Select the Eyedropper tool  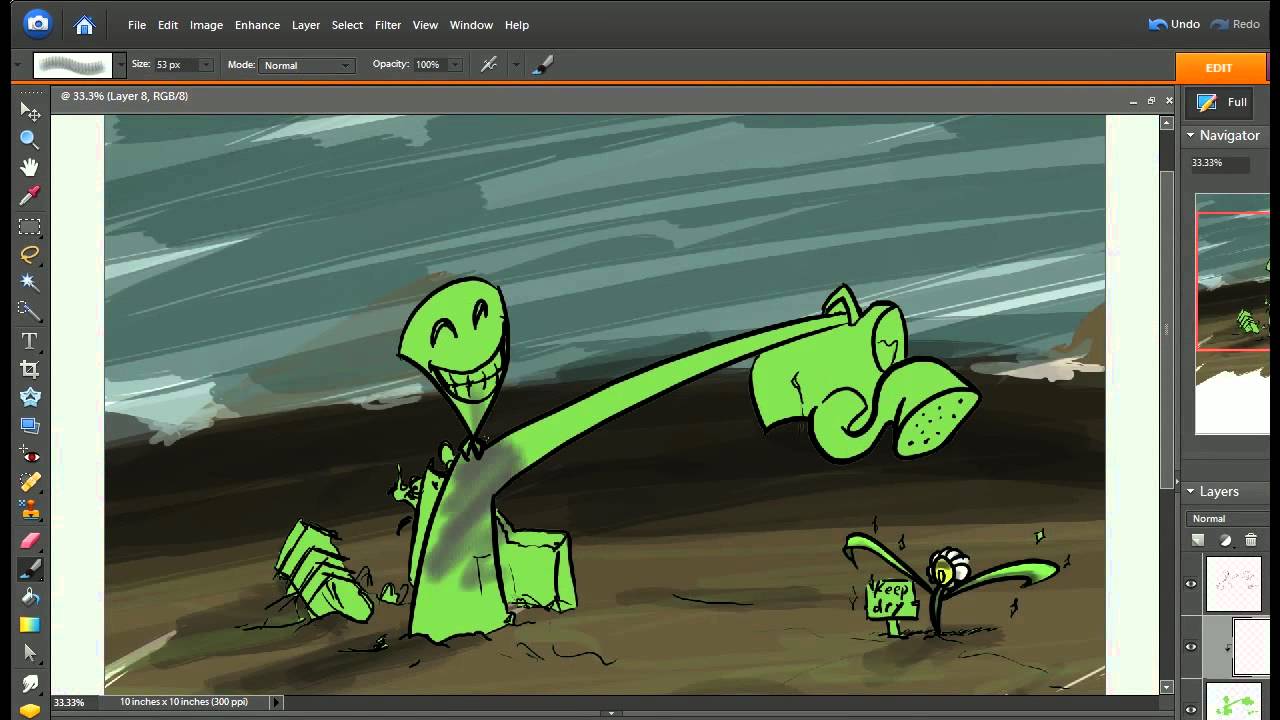(30, 196)
